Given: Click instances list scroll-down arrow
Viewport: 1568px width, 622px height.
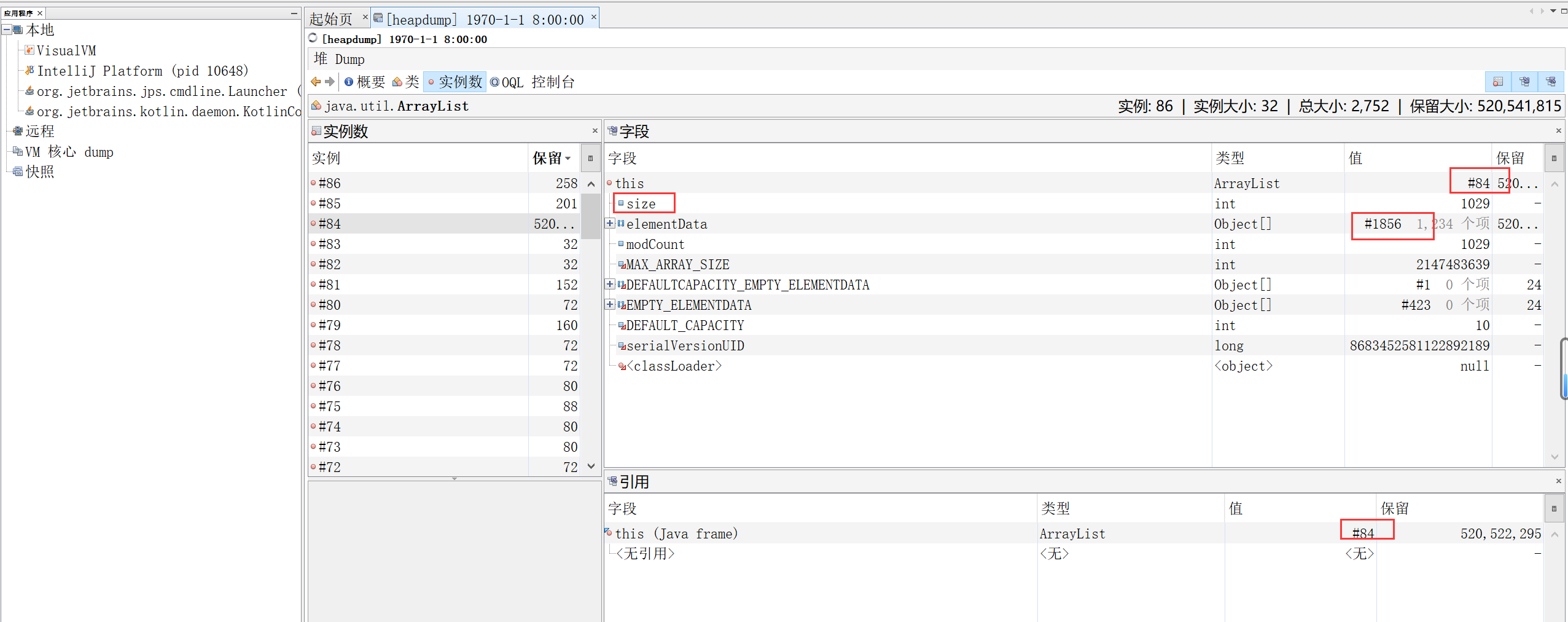Looking at the screenshot, I should click(591, 466).
